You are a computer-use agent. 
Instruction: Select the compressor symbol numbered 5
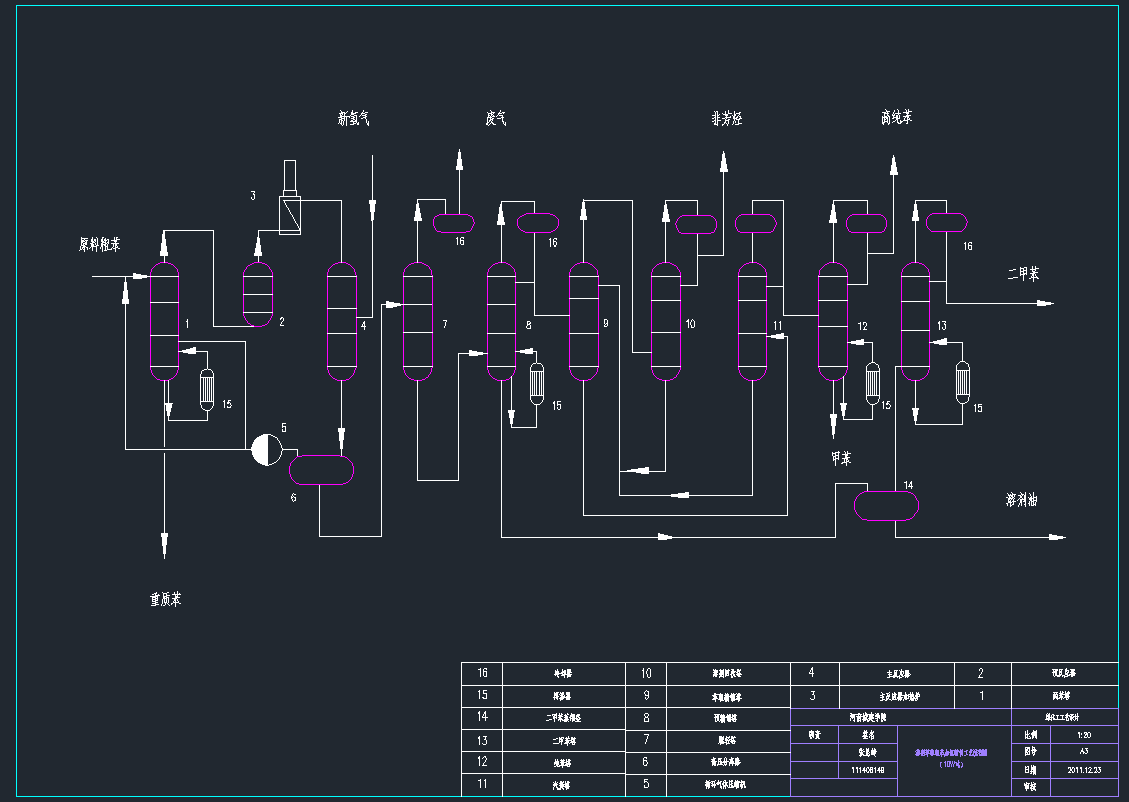coord(265,450)
